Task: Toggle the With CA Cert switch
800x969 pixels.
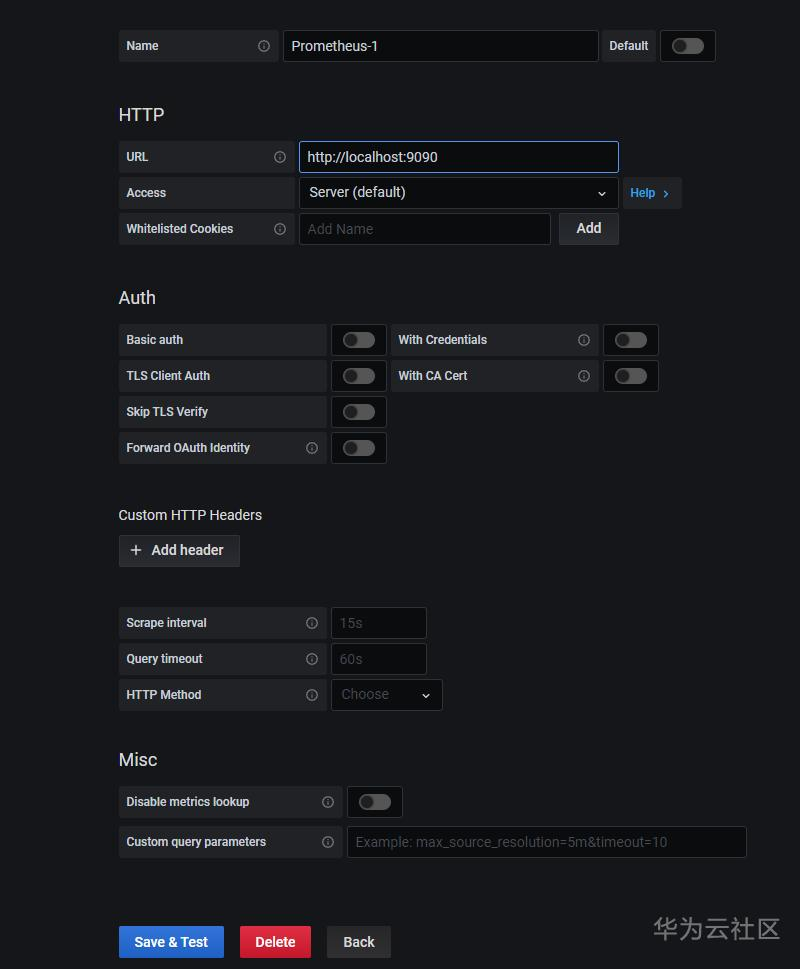Action: [631, 376]
